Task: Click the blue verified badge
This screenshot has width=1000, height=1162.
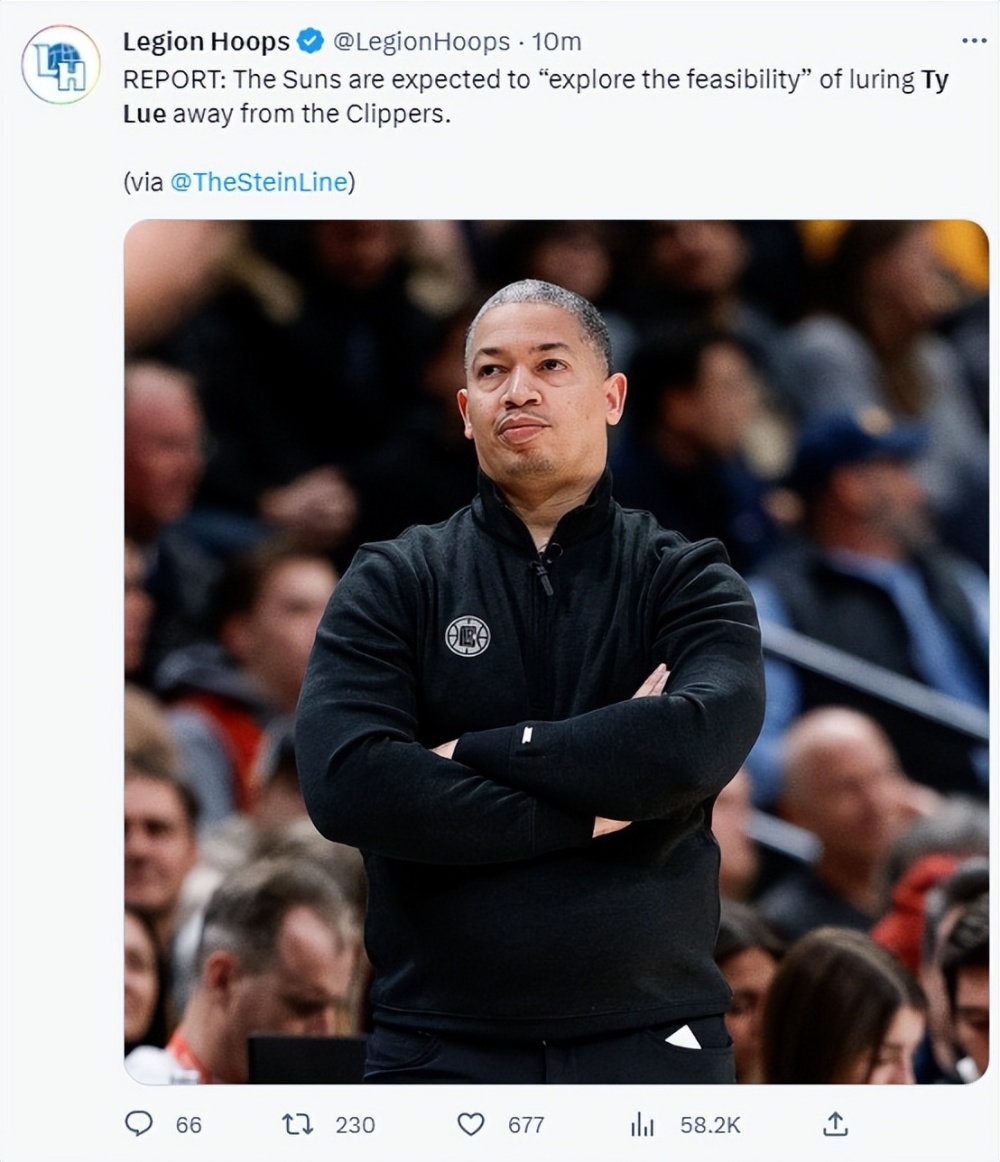Action: 311,42
